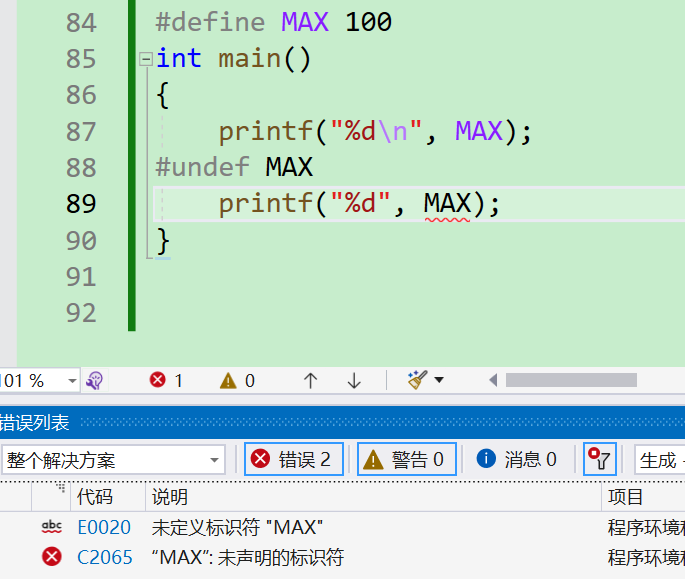Click the abc IntelliSense error icon
Viewport: 685px width, 579px height.
coord(52,527)
